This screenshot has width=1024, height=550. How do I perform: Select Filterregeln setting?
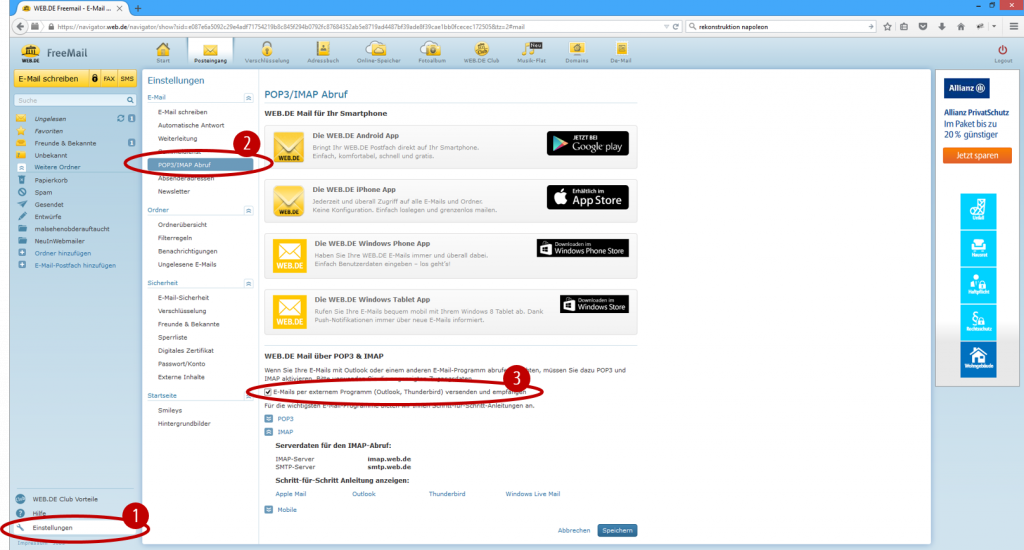coord(174,238)
